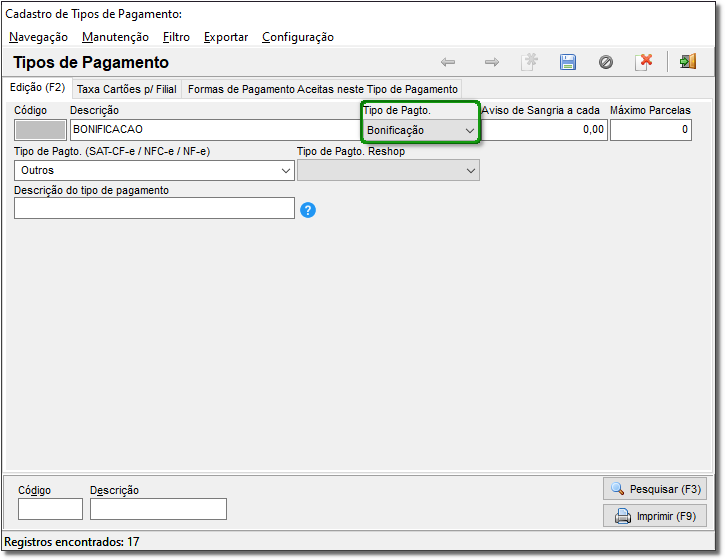Go to next record with right arrow
This screenshot has height=560, width=725.
(x=492, y=62)
